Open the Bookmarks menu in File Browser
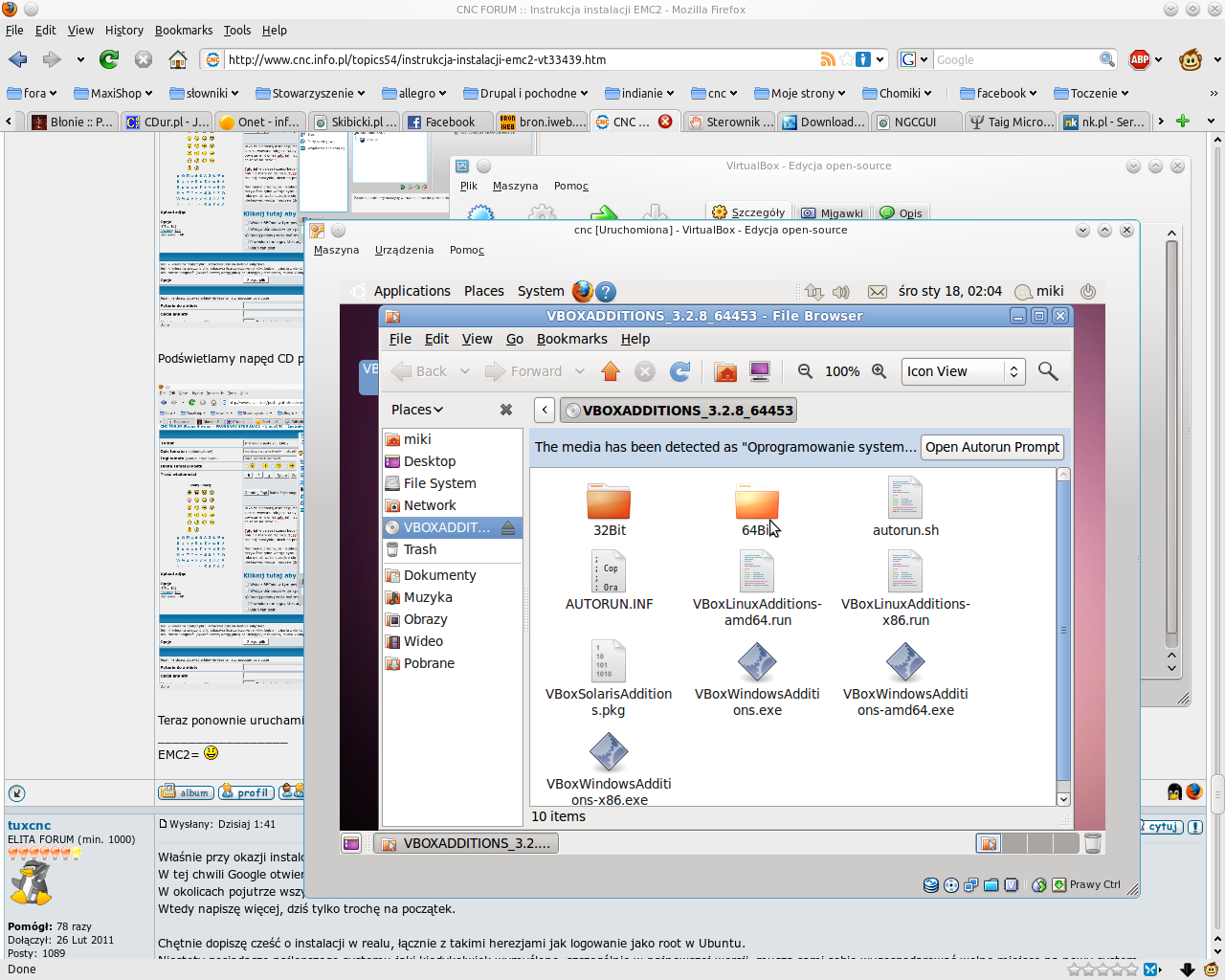 [x=571, y=339]
